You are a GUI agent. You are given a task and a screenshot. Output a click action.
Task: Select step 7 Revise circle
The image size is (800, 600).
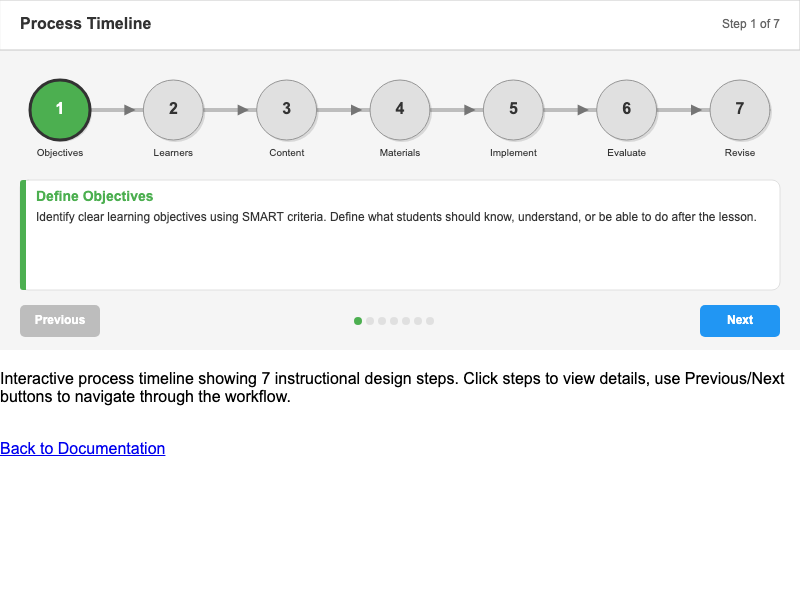click(740, 110)
